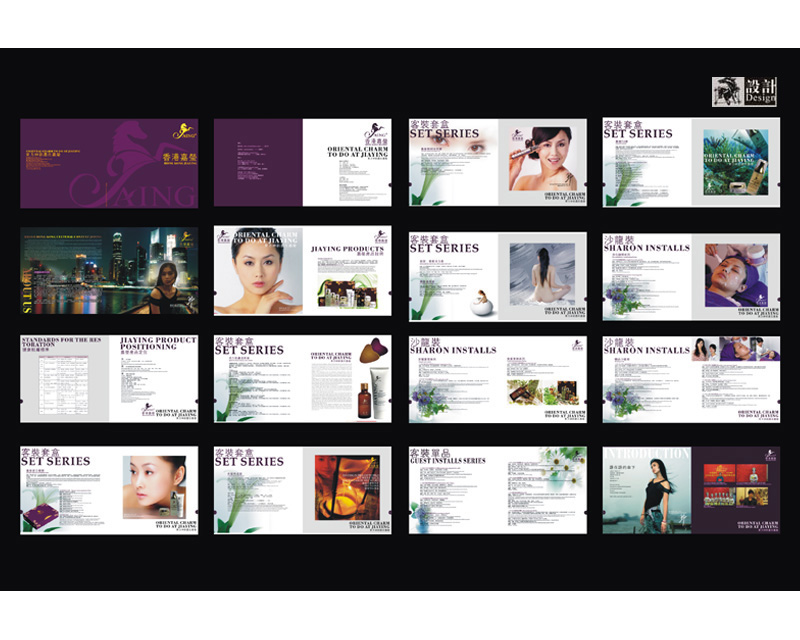Click the 'JIAYING PRODUCT POSITIONING' heading

coord(158,343)
